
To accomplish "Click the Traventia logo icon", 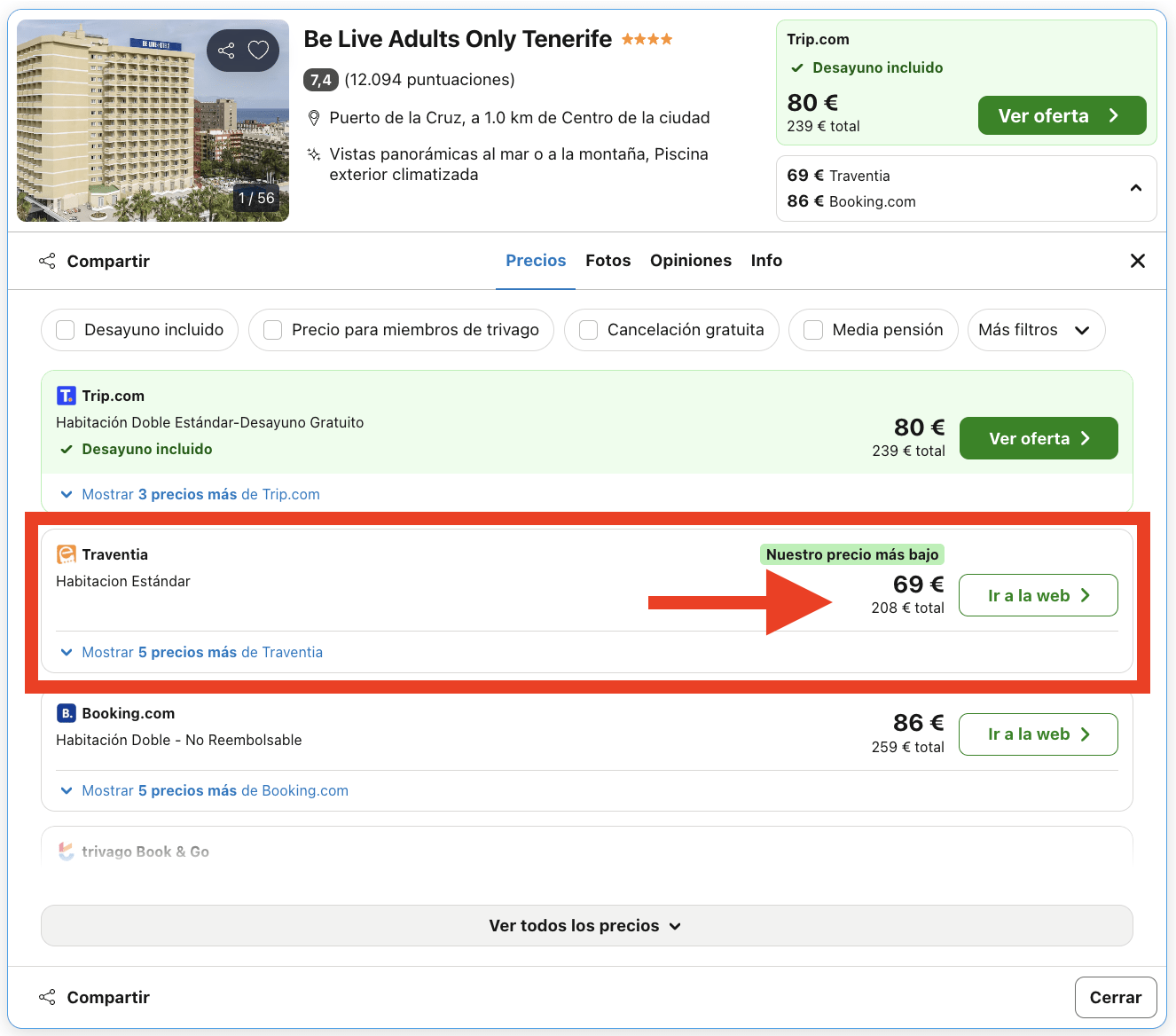I will [67, 553].
